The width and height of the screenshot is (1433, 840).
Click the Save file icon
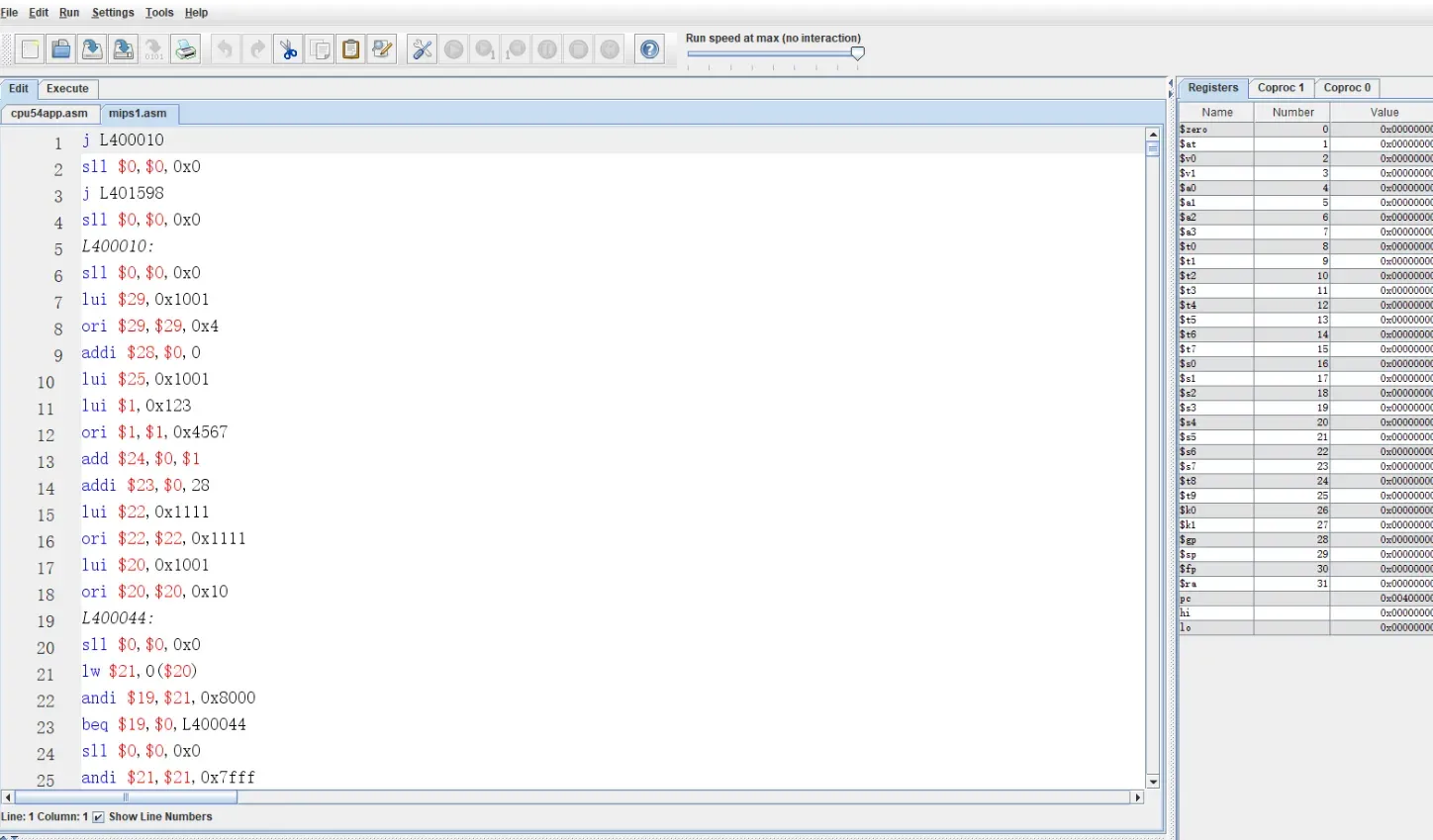tap(92, 49)
